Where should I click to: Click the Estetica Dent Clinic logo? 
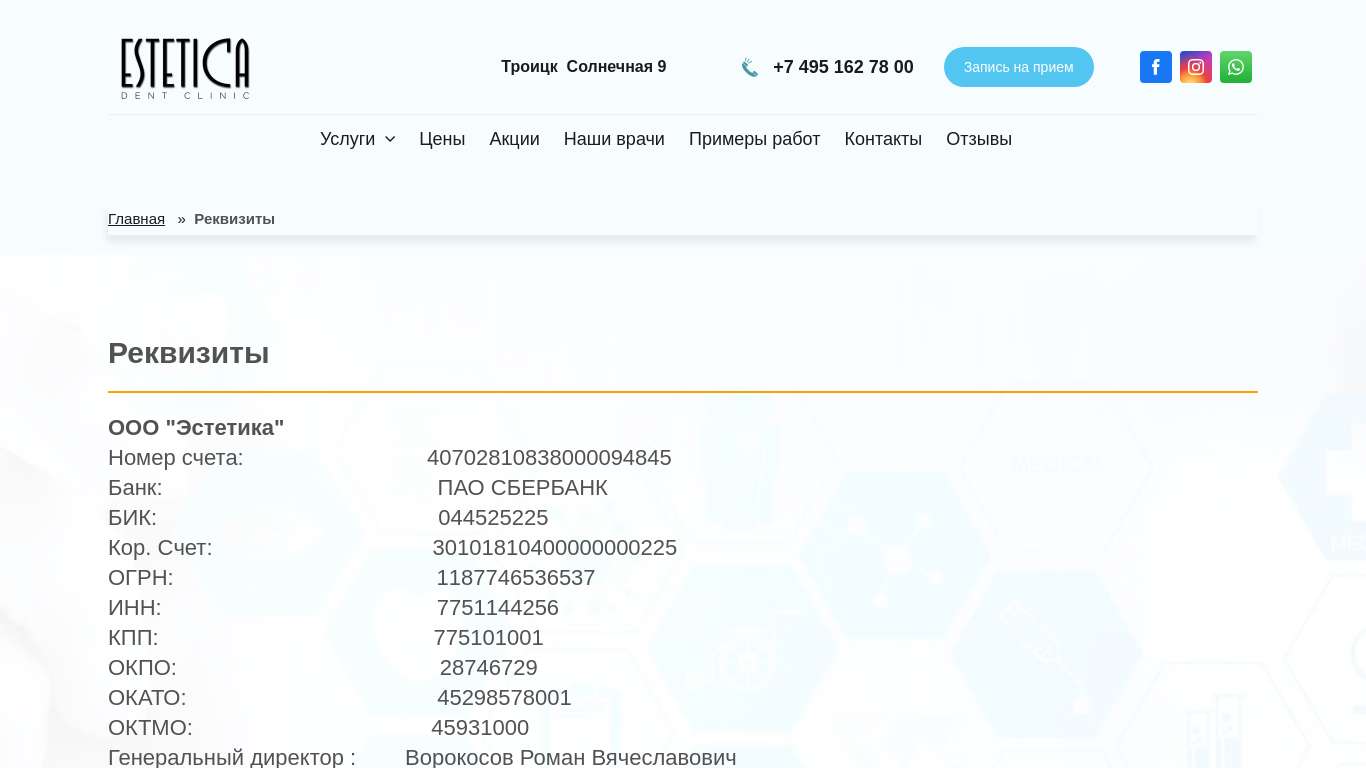(185, 68)
